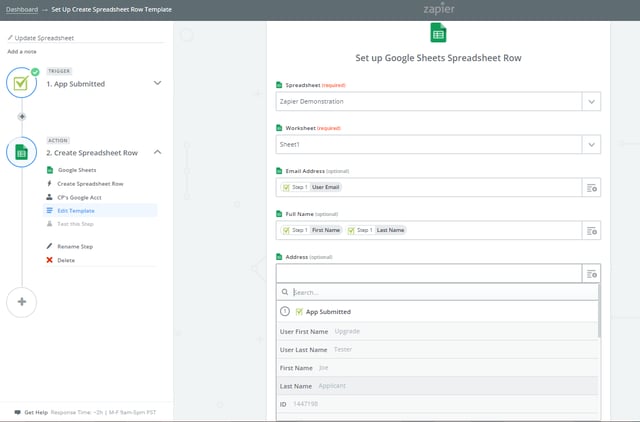Viewport: 640px width, 422px height.
Task: Open the Google Sheets app substep
Action: click(x=77, y=170)
